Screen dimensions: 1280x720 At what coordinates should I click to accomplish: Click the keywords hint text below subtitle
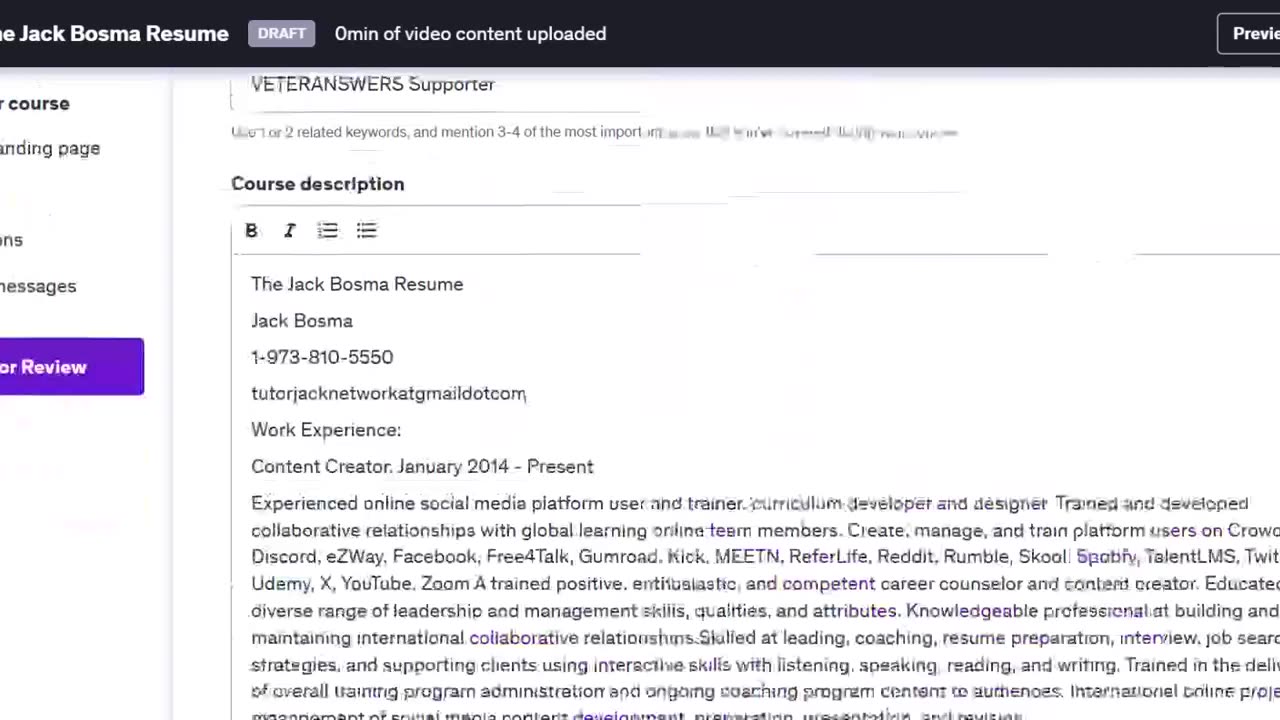(x=595, y=132)
